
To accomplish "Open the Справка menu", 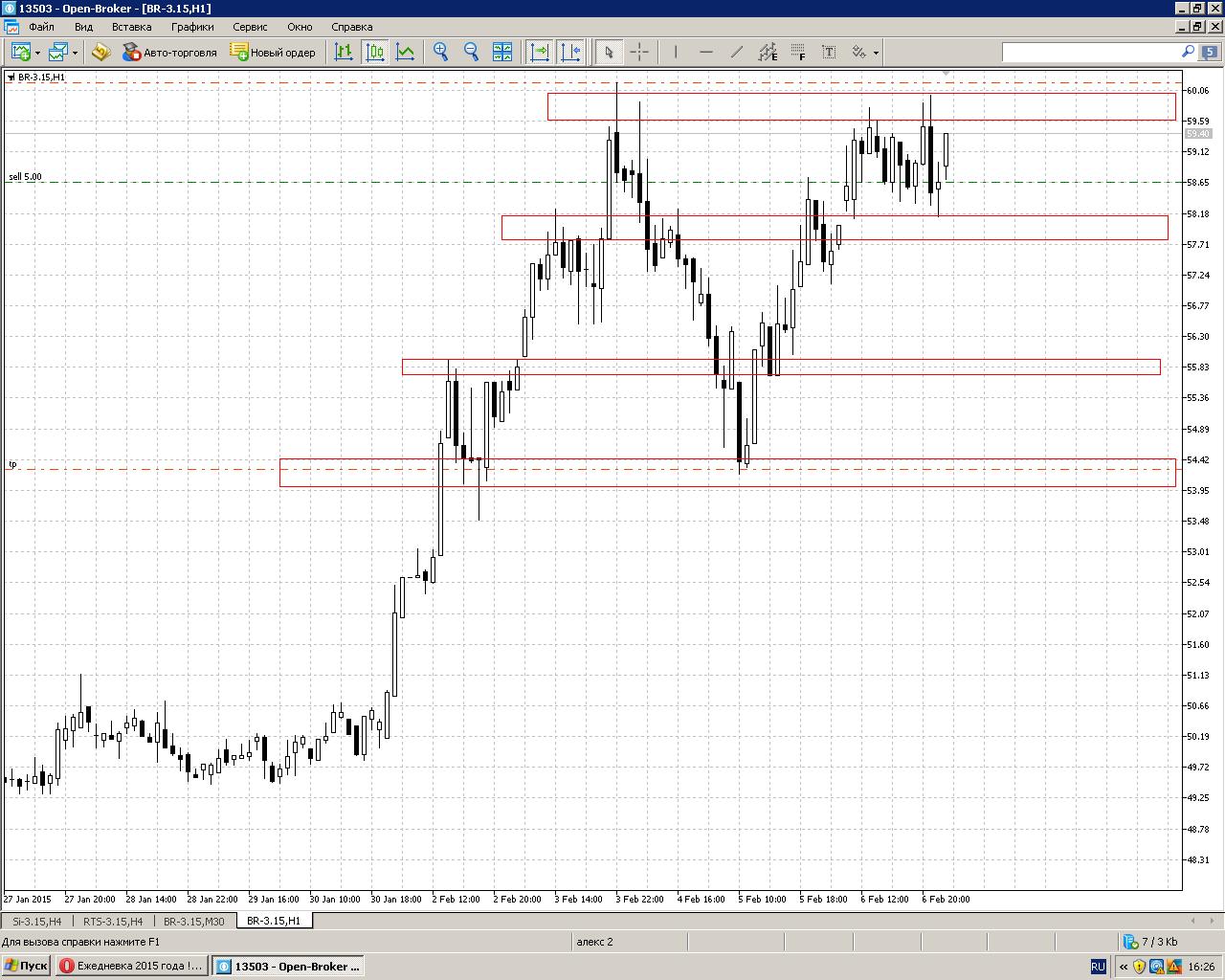I will (x=352, y=27).
